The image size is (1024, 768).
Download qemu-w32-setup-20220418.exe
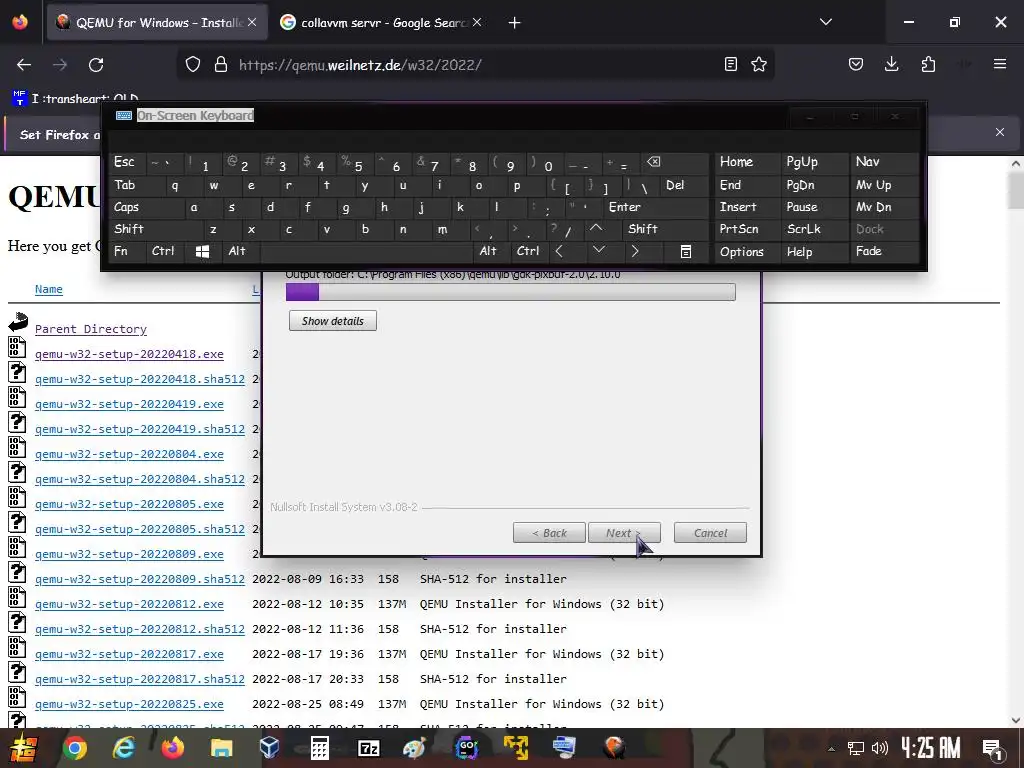(129, 354)
